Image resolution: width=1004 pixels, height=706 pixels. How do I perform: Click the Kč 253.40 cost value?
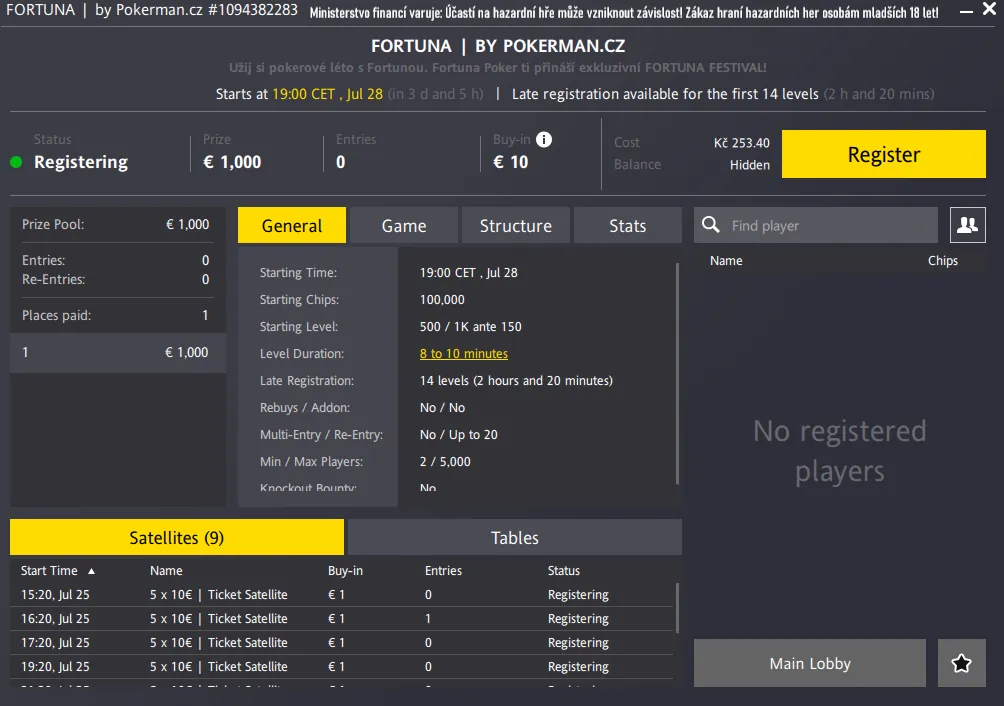pos(741,143)
